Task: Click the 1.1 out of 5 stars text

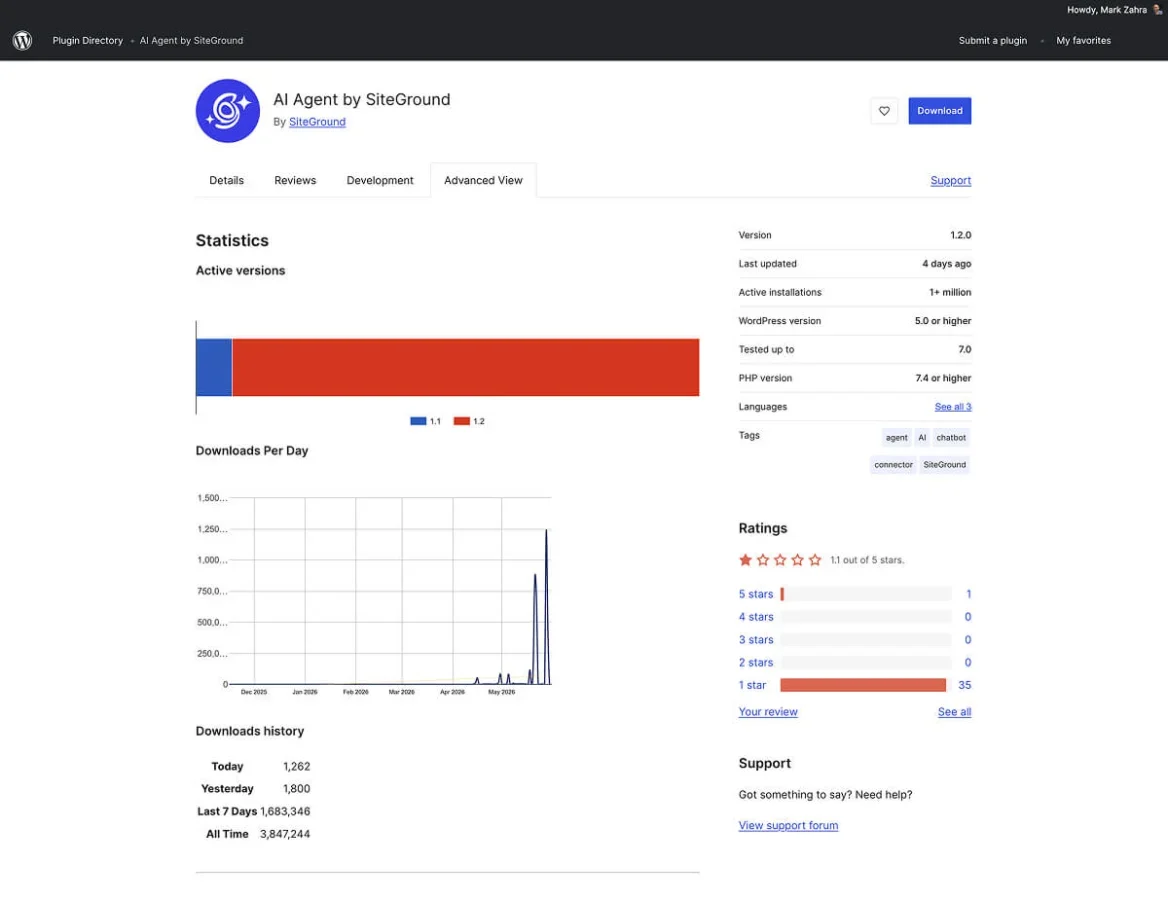Action: click(x=867, y=560)
